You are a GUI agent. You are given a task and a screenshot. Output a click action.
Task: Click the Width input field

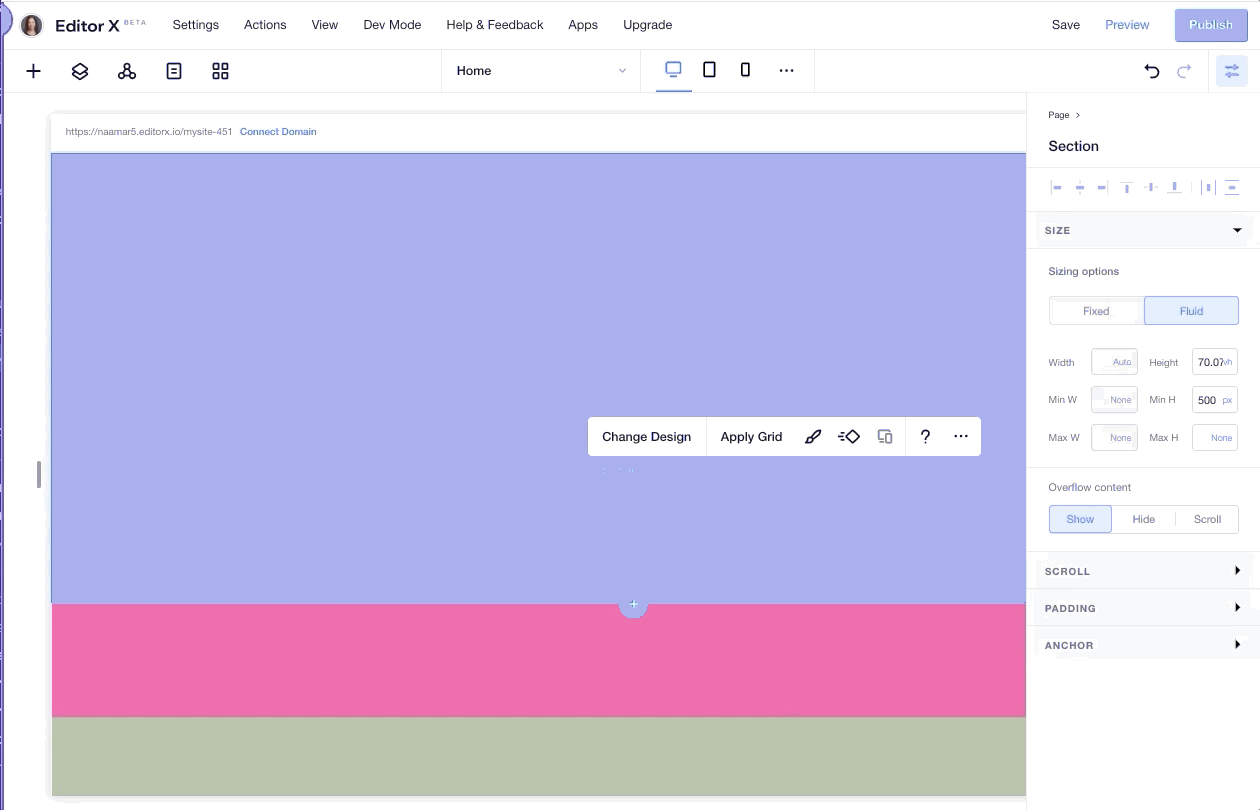click(1114, 362)
